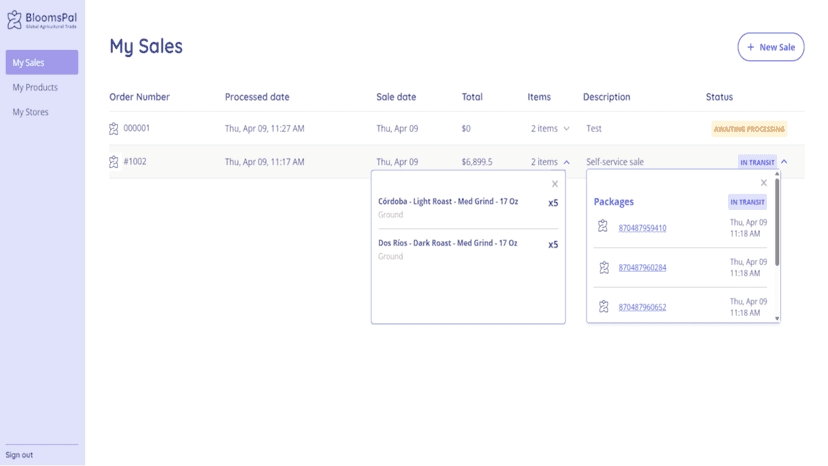Close the items popup
Image resolution: width=828 pixels, height=466 pixels.
point(554,184)
